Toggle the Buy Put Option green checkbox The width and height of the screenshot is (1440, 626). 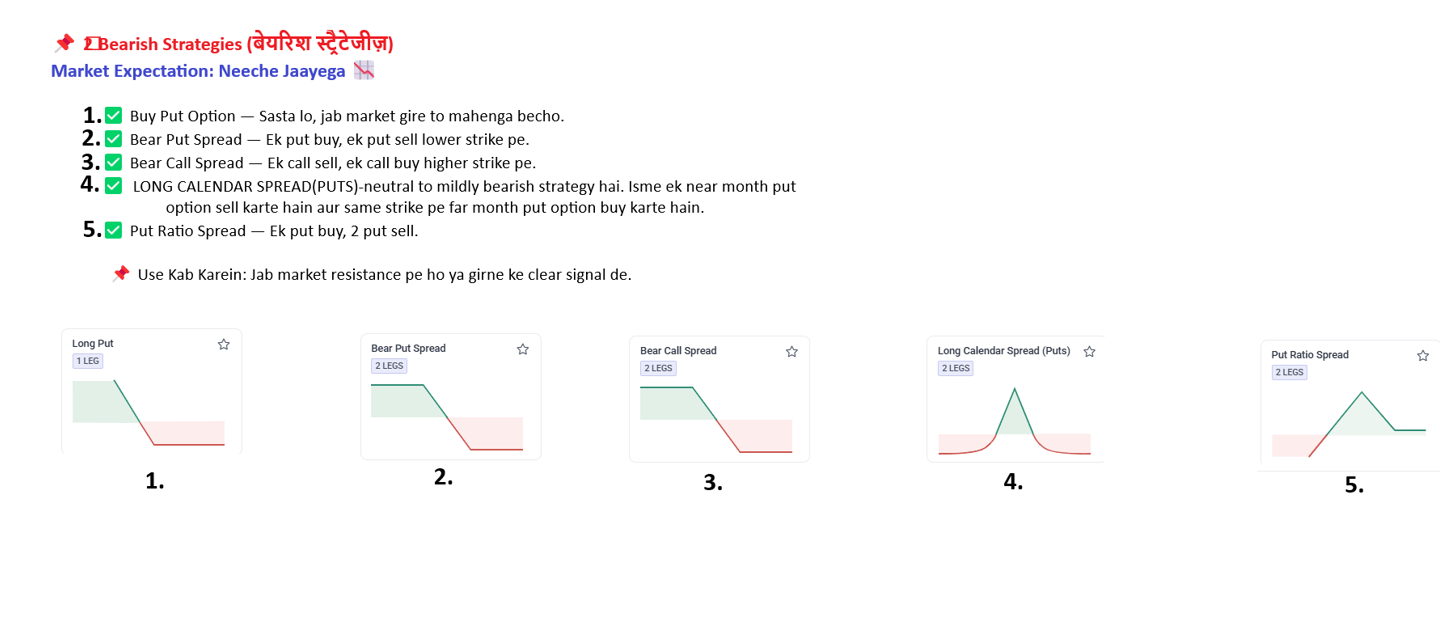114,116
